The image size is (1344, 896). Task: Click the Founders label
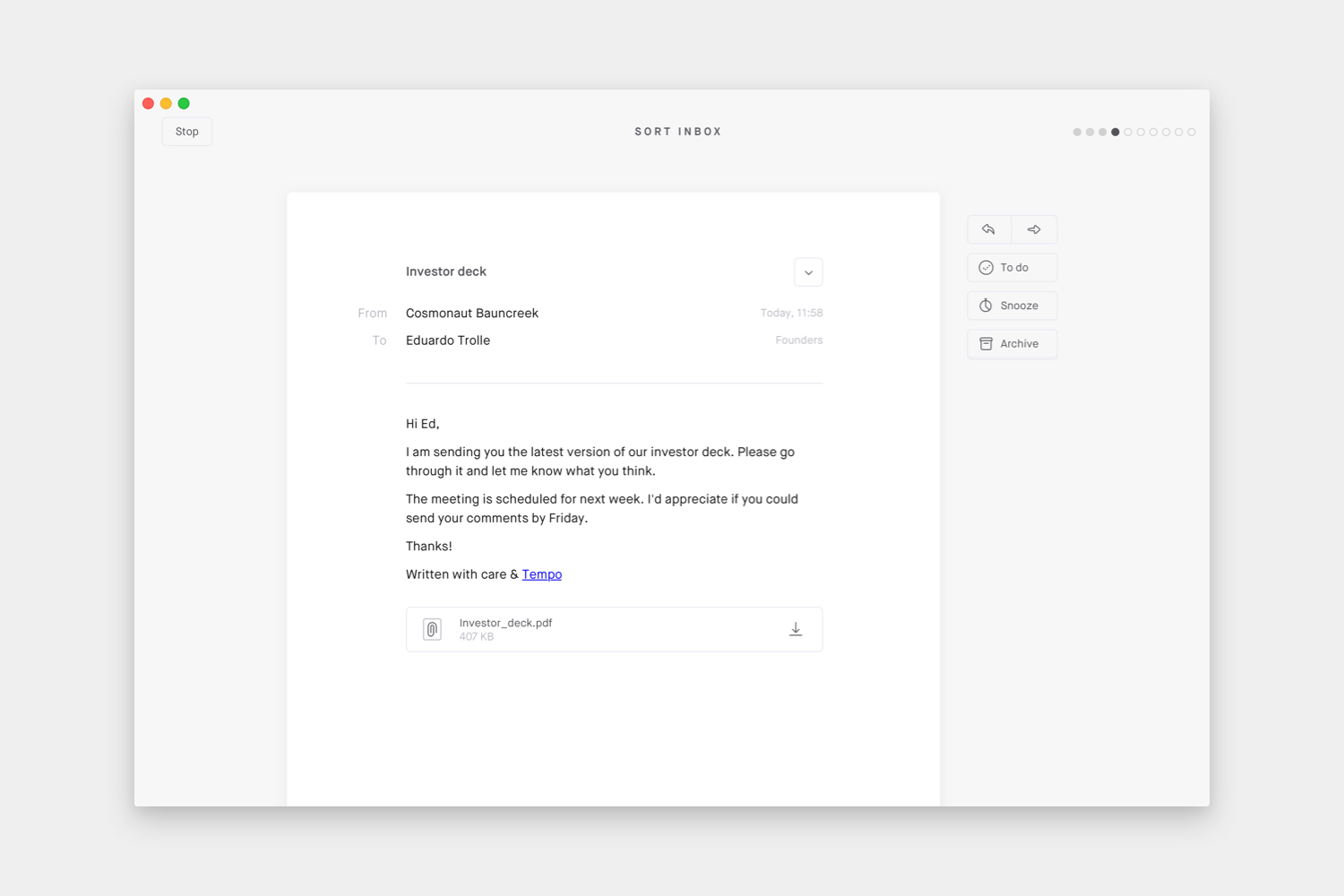(798, 340)
